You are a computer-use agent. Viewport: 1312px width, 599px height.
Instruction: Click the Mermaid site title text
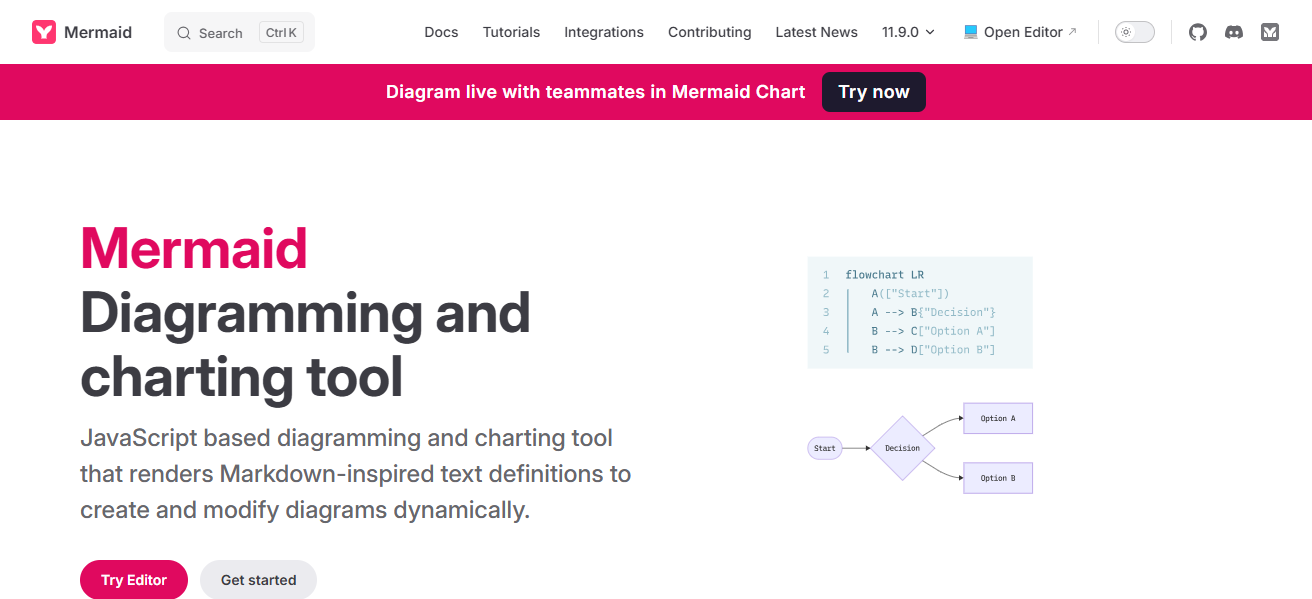click(x=98, y=32)
